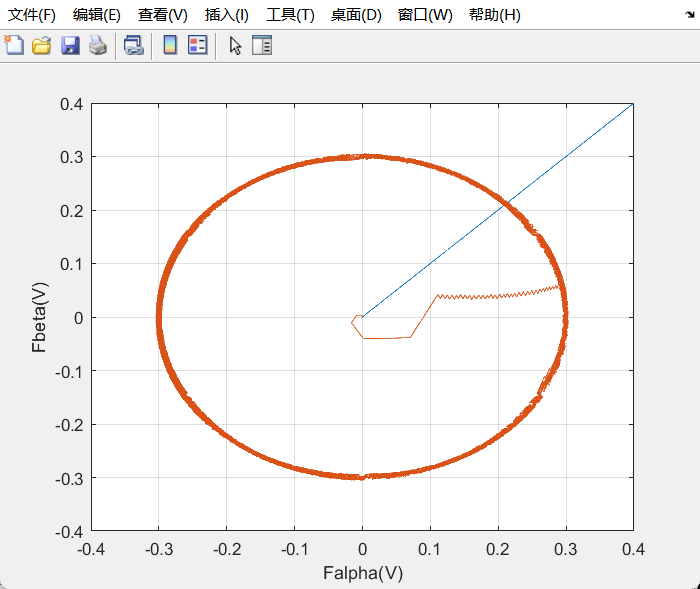The width and height of the screenshot is (700, 589).
Task: Open the 工具(T) menu
Action: point(290,15)
